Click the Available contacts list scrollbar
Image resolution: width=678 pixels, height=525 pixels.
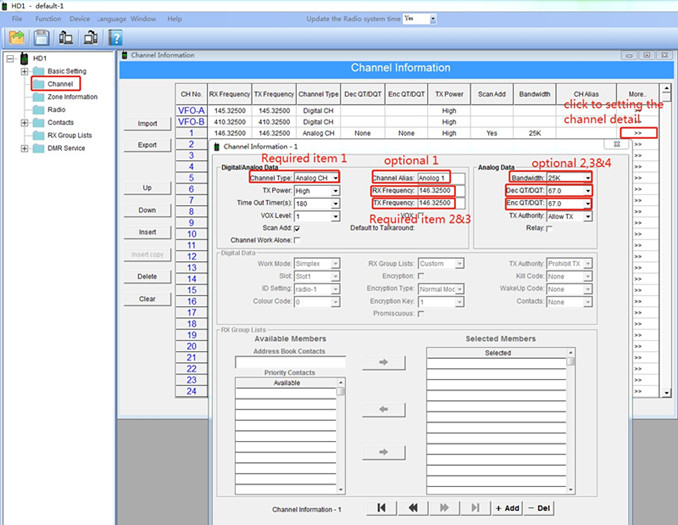(x=341, y=436)
